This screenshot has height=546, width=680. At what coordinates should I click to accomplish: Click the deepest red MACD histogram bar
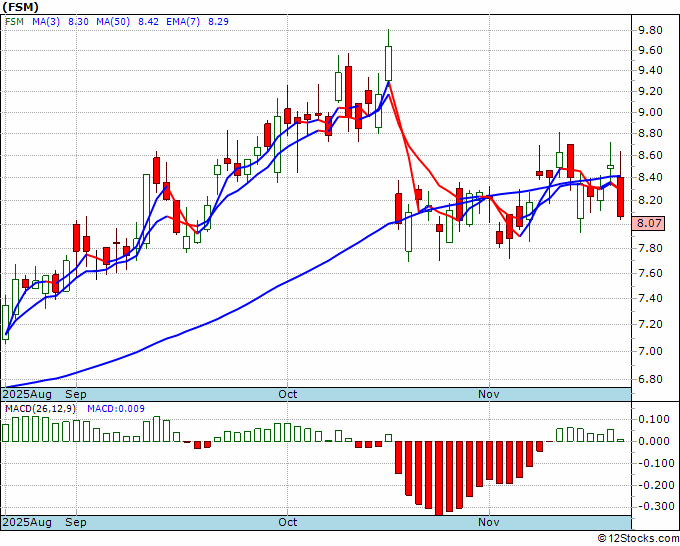(x=439, y=478)
